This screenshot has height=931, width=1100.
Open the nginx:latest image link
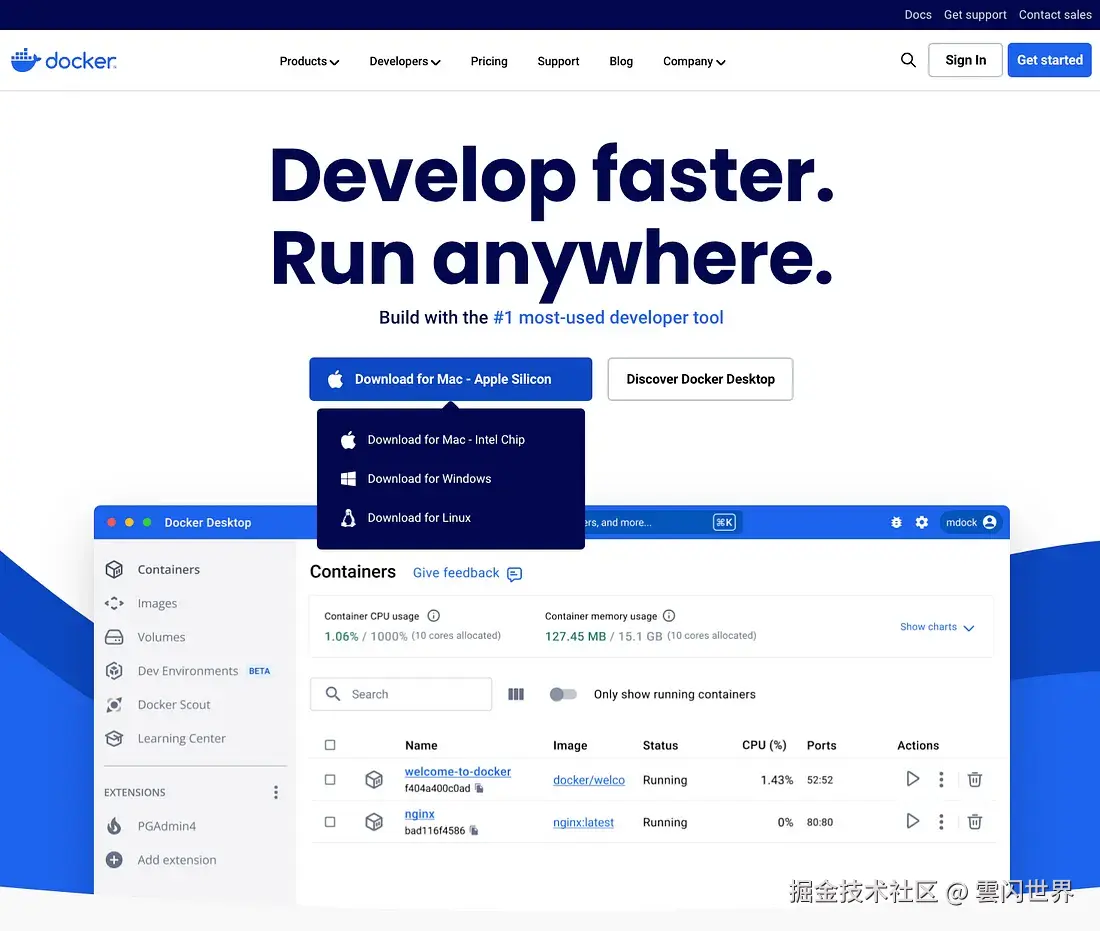[x=583, y=822]
